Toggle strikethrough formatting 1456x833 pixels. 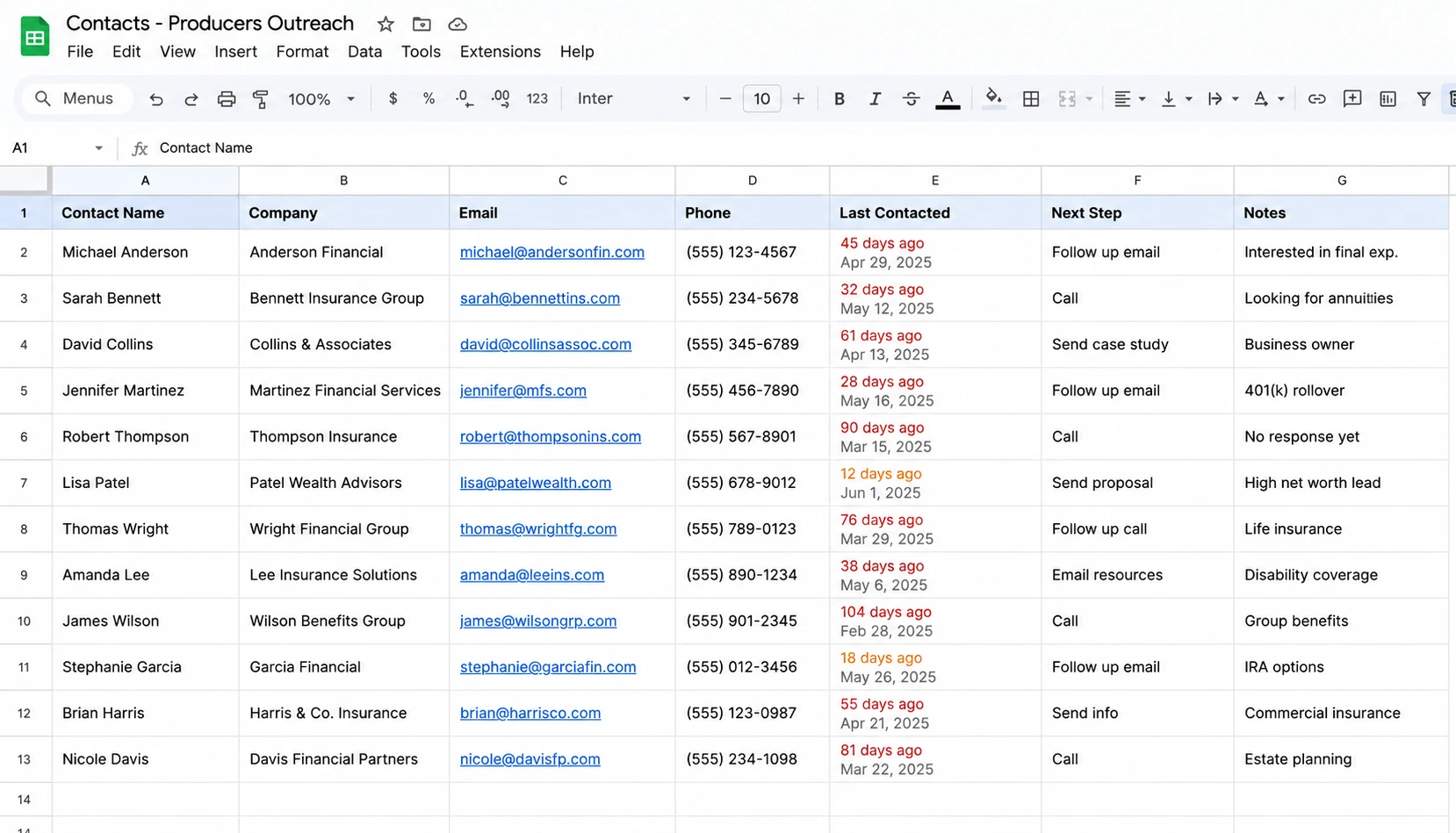tap(911, 99)
